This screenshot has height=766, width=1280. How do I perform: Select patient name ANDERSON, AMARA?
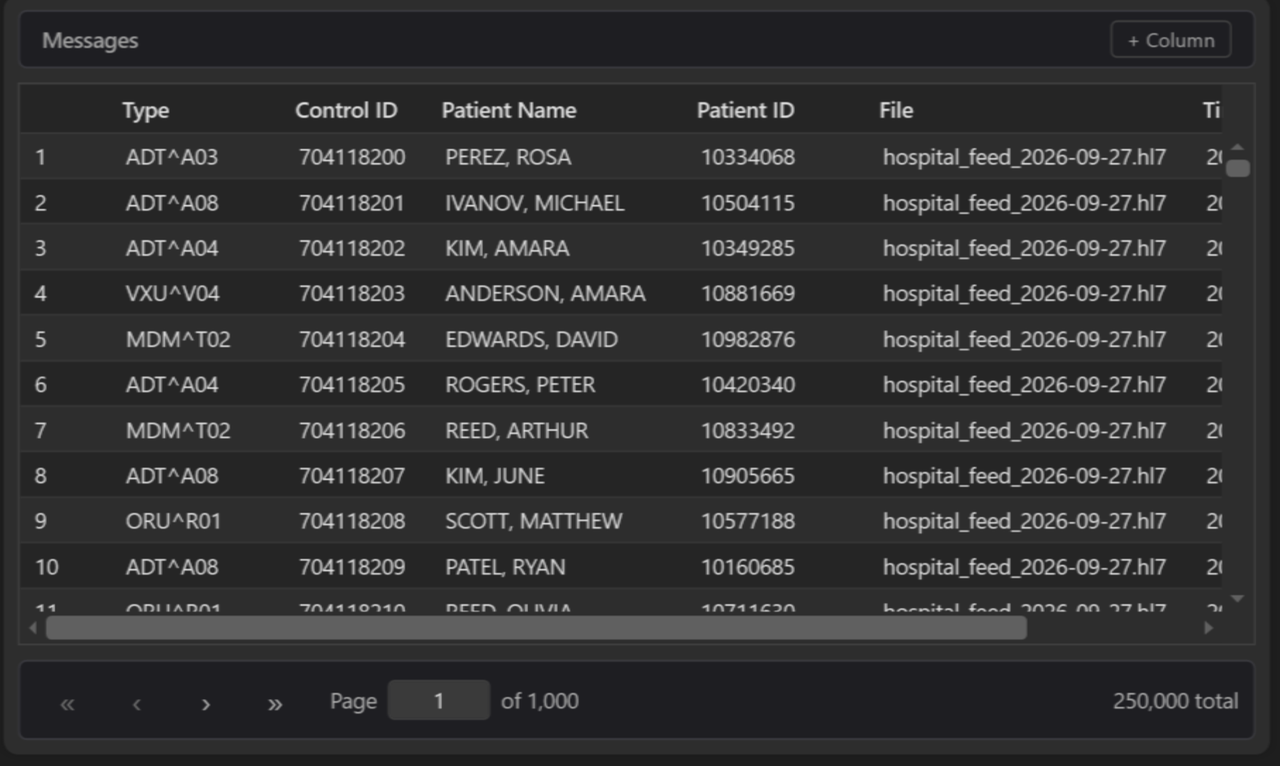click(x=545, y=294)
